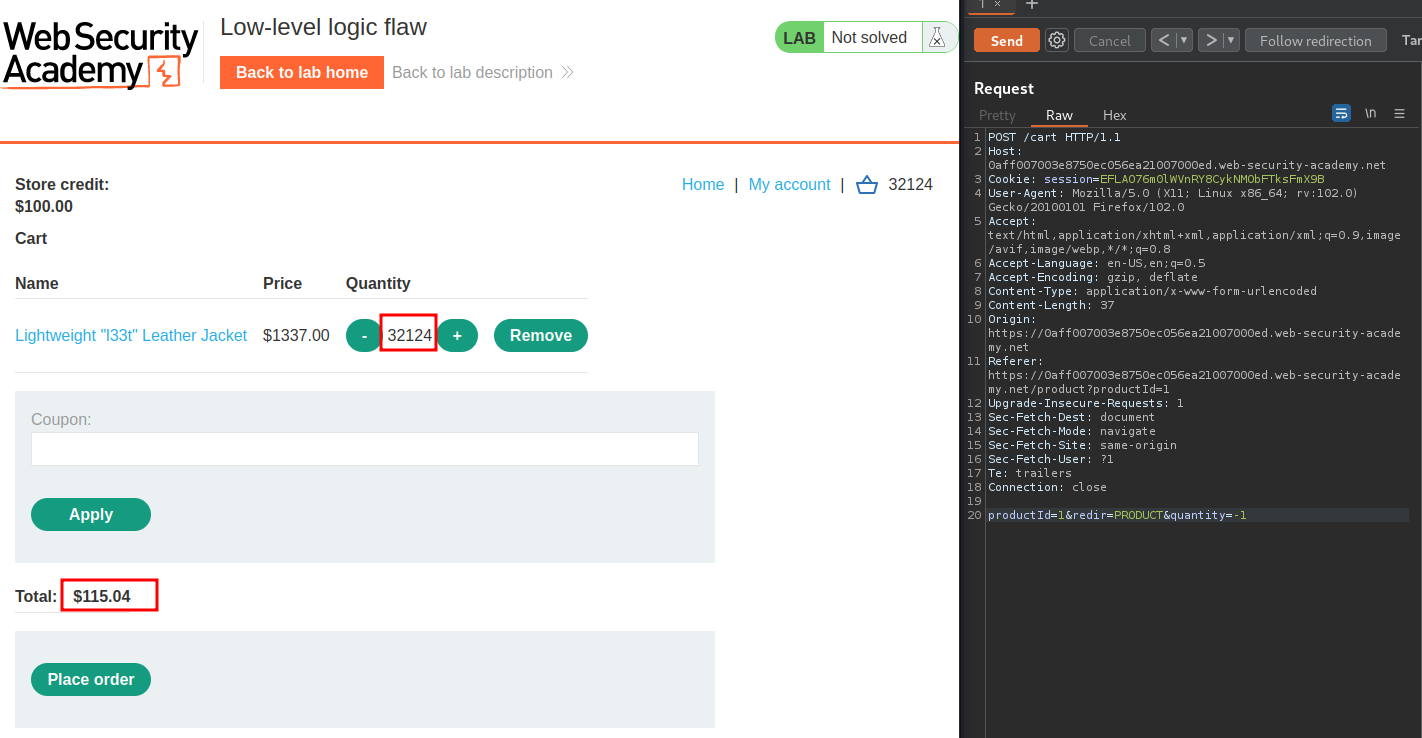Go to next request in history
Screen dimensions: 1422x738
click(x=1211, y=40)
